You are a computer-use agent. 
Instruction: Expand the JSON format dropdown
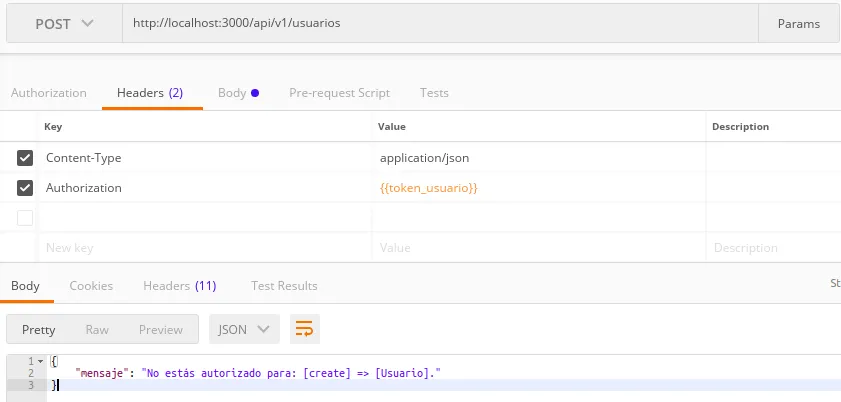[244, 329]
